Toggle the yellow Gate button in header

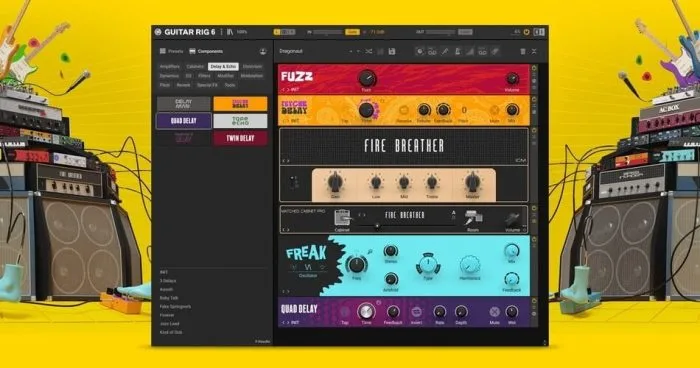tap(352, 32)
